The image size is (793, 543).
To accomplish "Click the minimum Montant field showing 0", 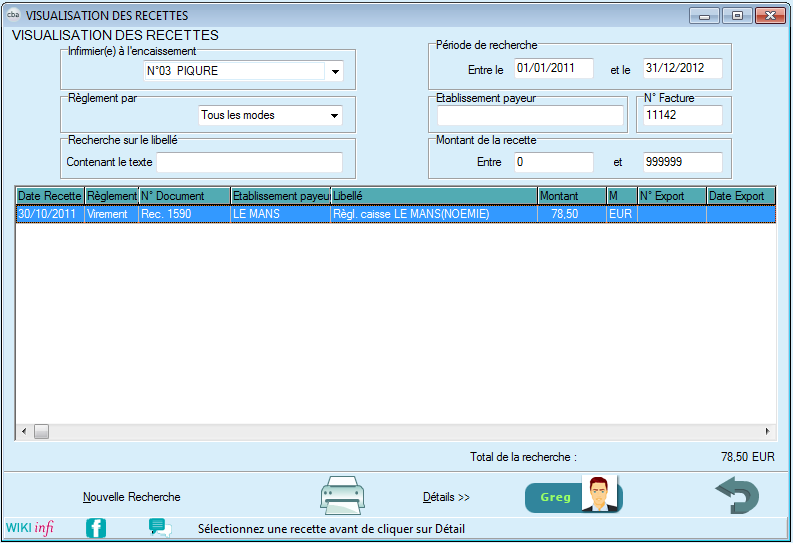I will (x=554, y=162).
